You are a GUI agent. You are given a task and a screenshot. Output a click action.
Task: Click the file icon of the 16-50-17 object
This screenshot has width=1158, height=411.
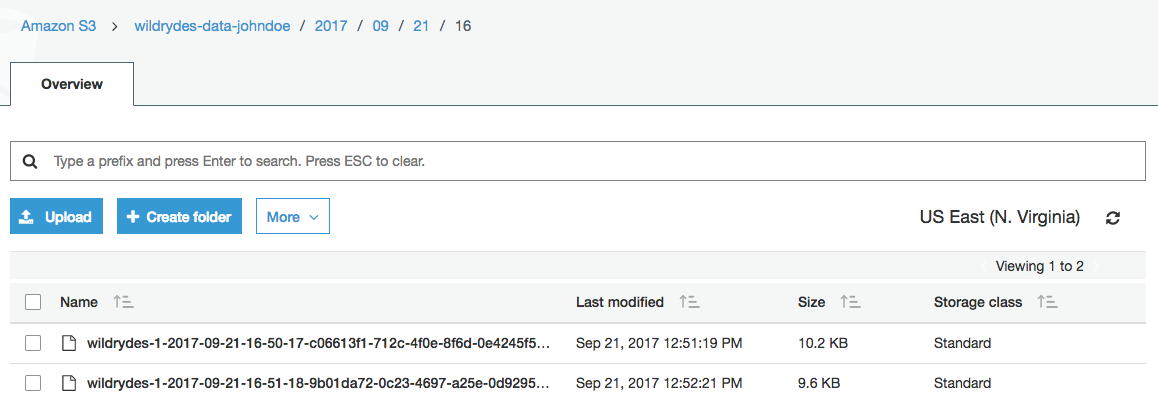(69, 343)
